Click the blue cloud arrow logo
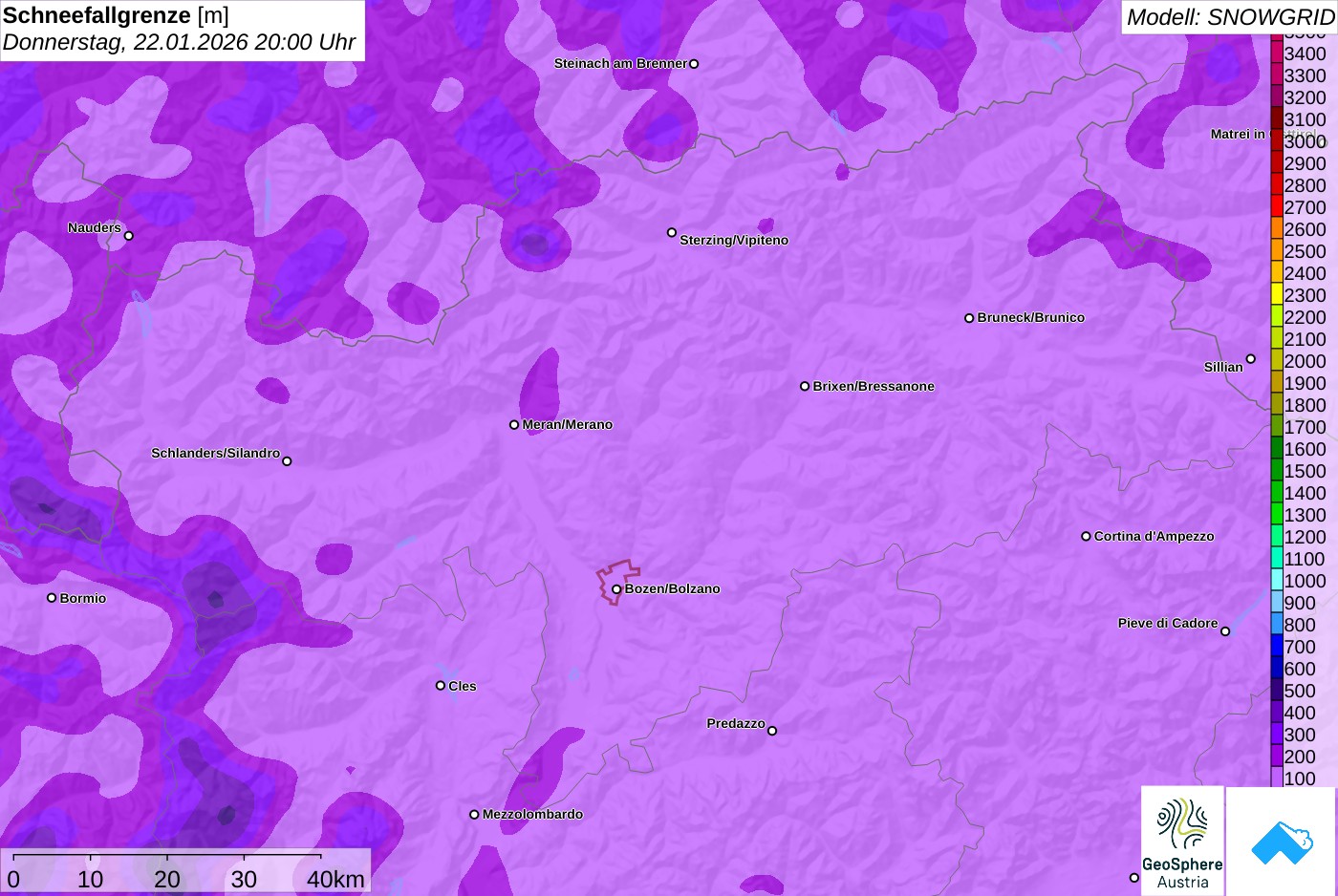The height and width of the screenshot is (896, 1338). click(1282, 842)
